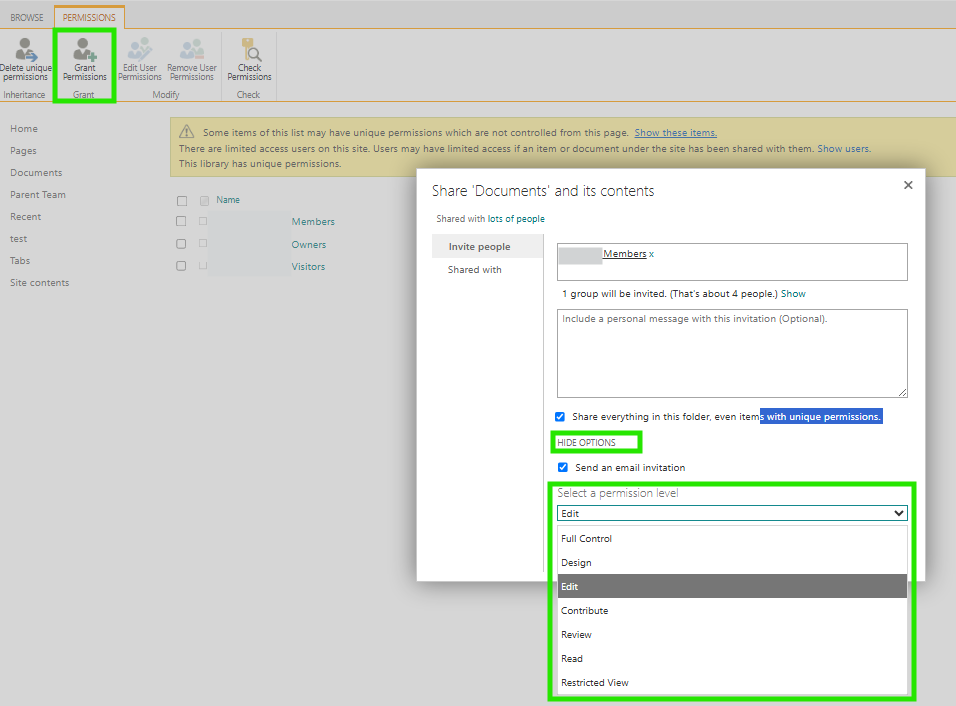The image size is (956, 706).
Task: Click the Edit User Permissions icon
Action: [140, 59]
